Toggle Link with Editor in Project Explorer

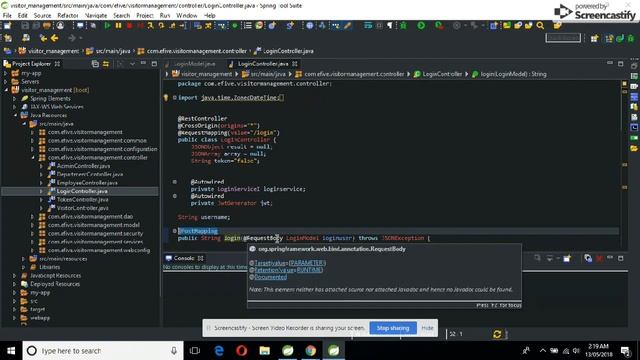tap(106, 64)
